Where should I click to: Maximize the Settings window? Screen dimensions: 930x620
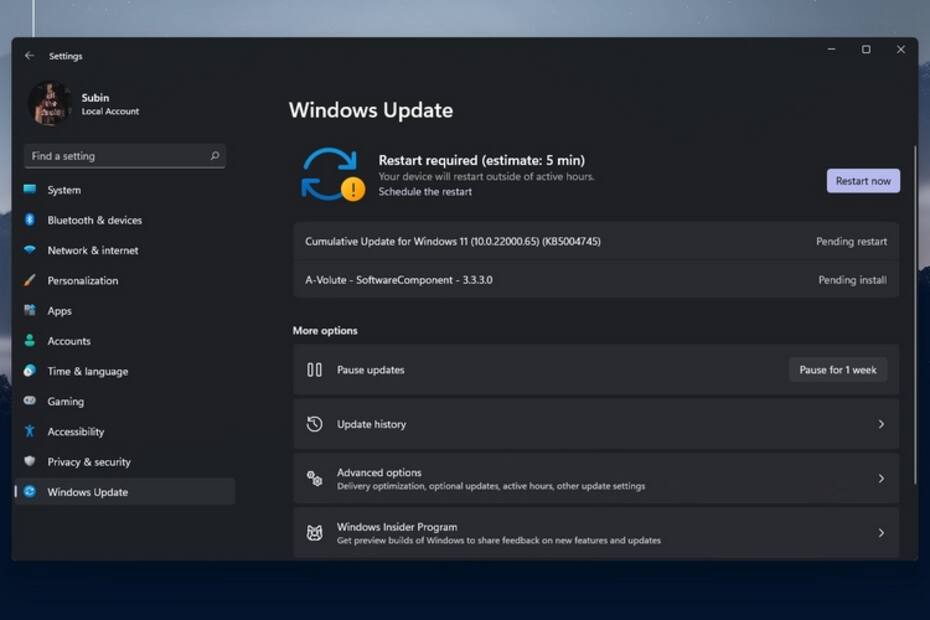pyautogui.click(x=866, y=49)
